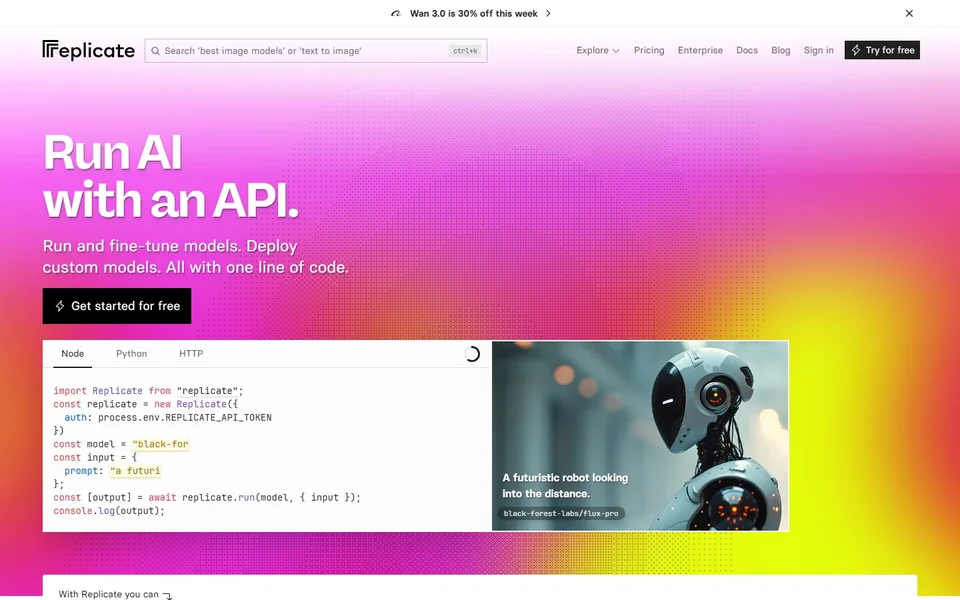The image size is (960, 600).
Task: Switch to the HTTP code tab
Action: [x=191, y=354]
